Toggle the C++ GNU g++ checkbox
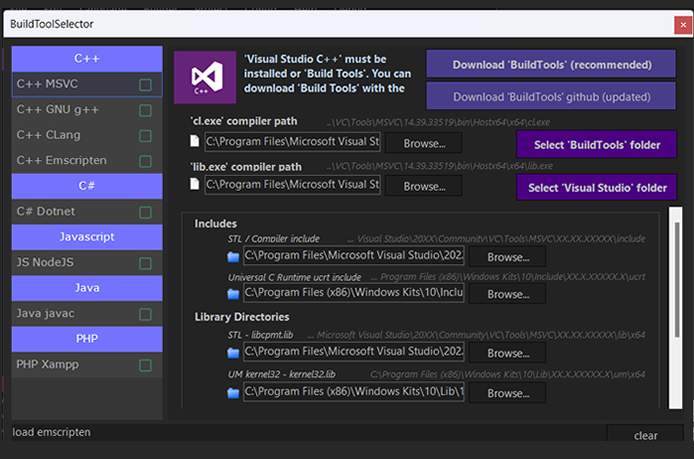Viewport: 694px width, 459px height. click(146, 110)
